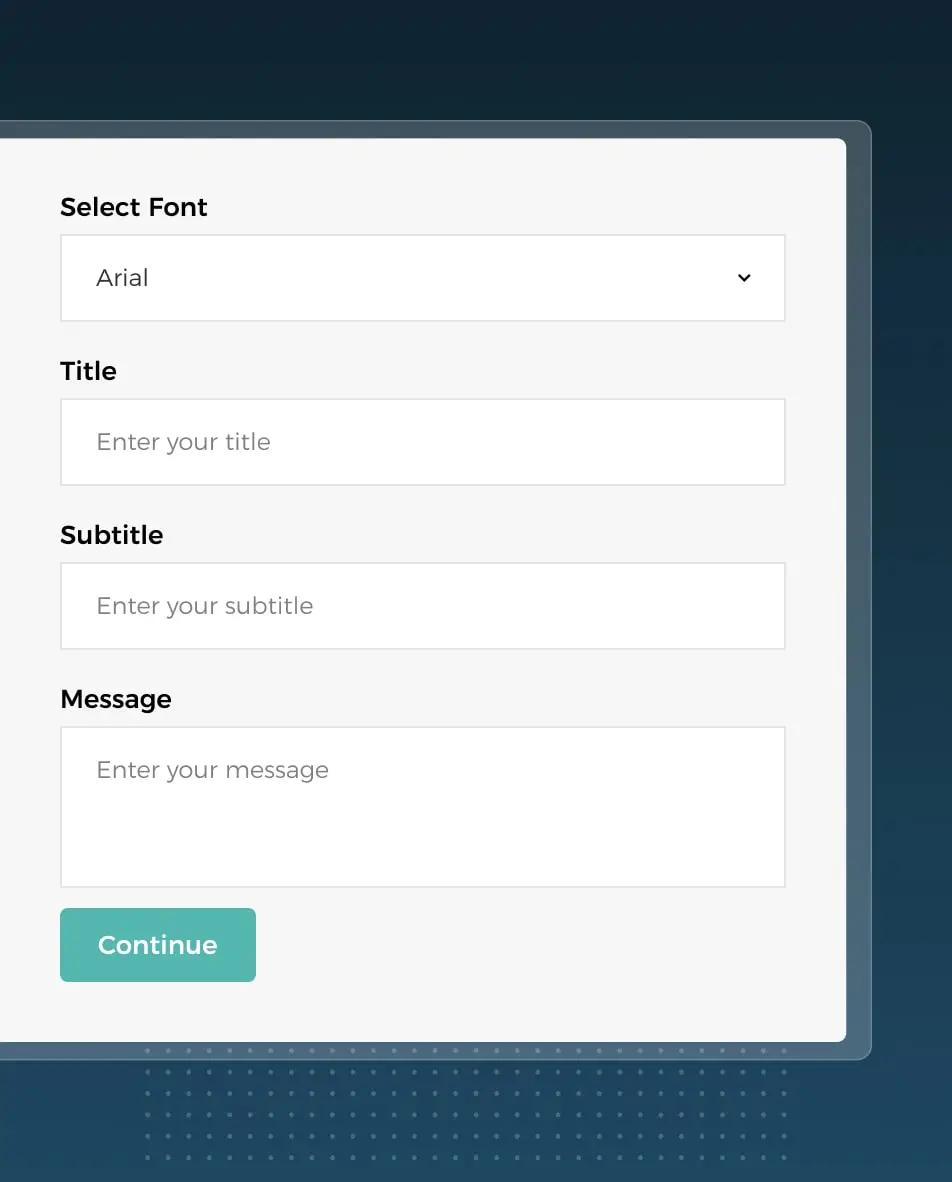Click the "Message" field label
The height and width of the screenshot is (1182, 952).
(116, 699)
